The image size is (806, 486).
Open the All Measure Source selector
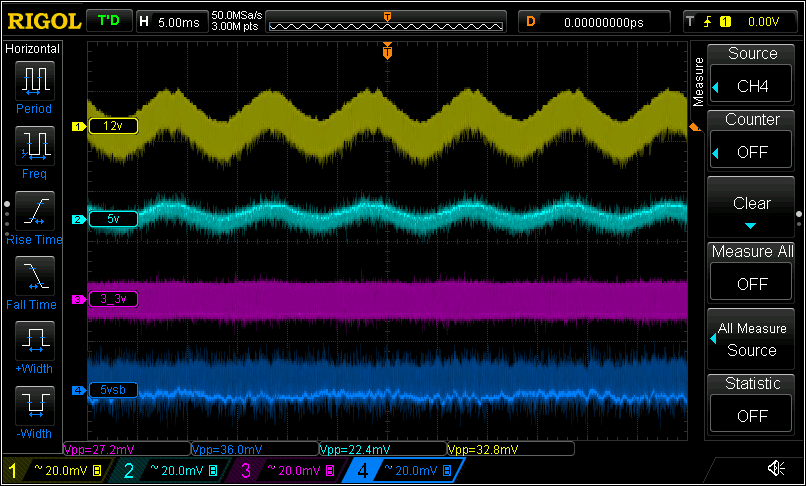[x=751, y=338]
